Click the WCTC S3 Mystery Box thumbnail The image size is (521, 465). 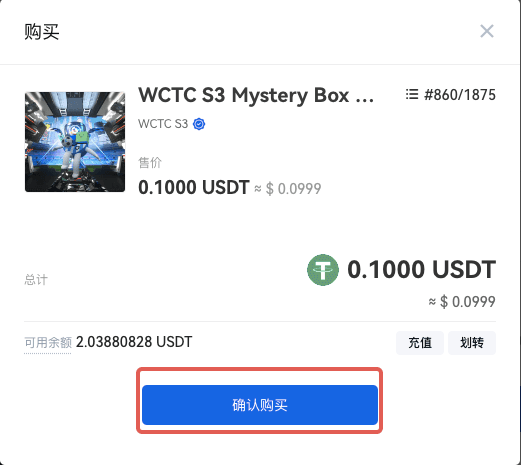(75, 142)
